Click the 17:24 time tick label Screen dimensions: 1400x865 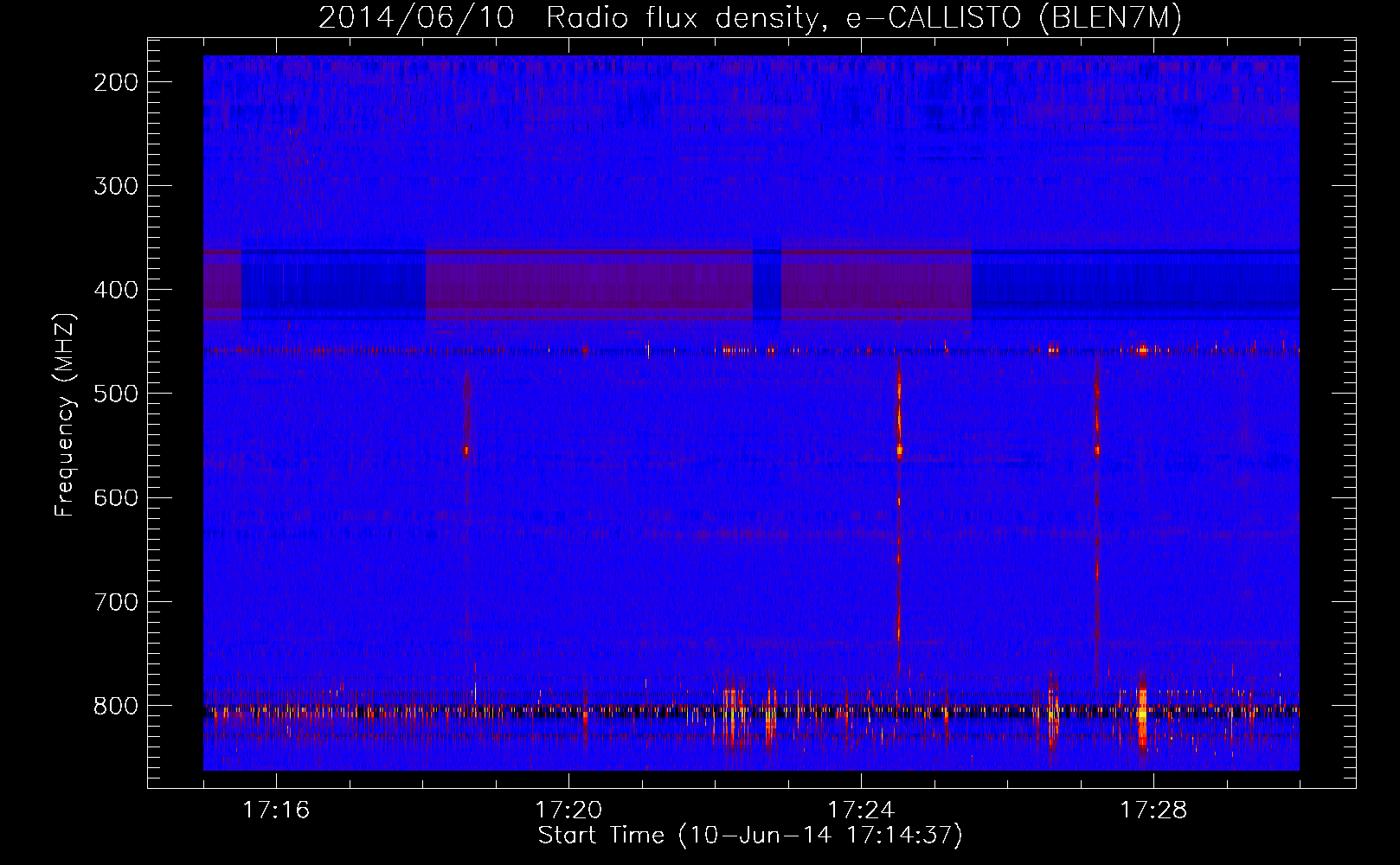[861, 810]
